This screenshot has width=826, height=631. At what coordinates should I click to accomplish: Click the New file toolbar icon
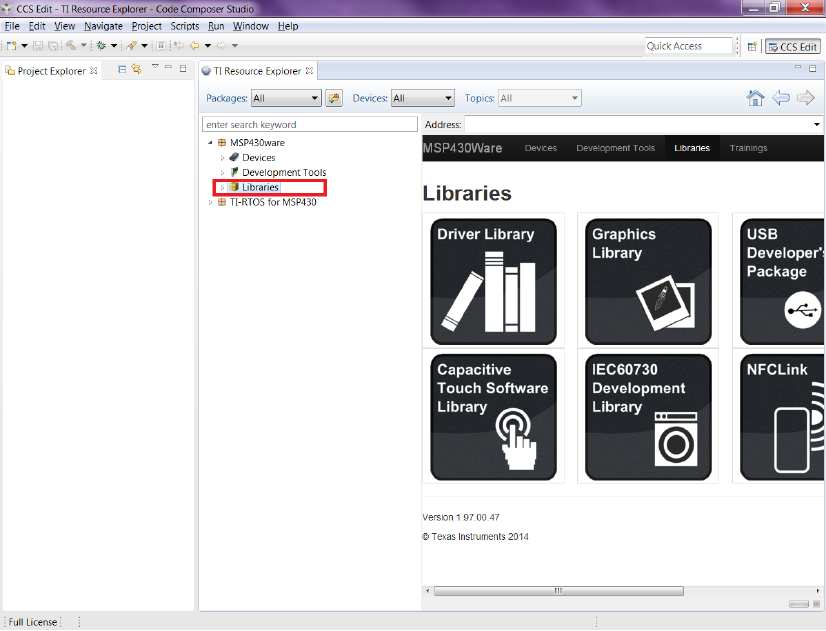point(11,46)
